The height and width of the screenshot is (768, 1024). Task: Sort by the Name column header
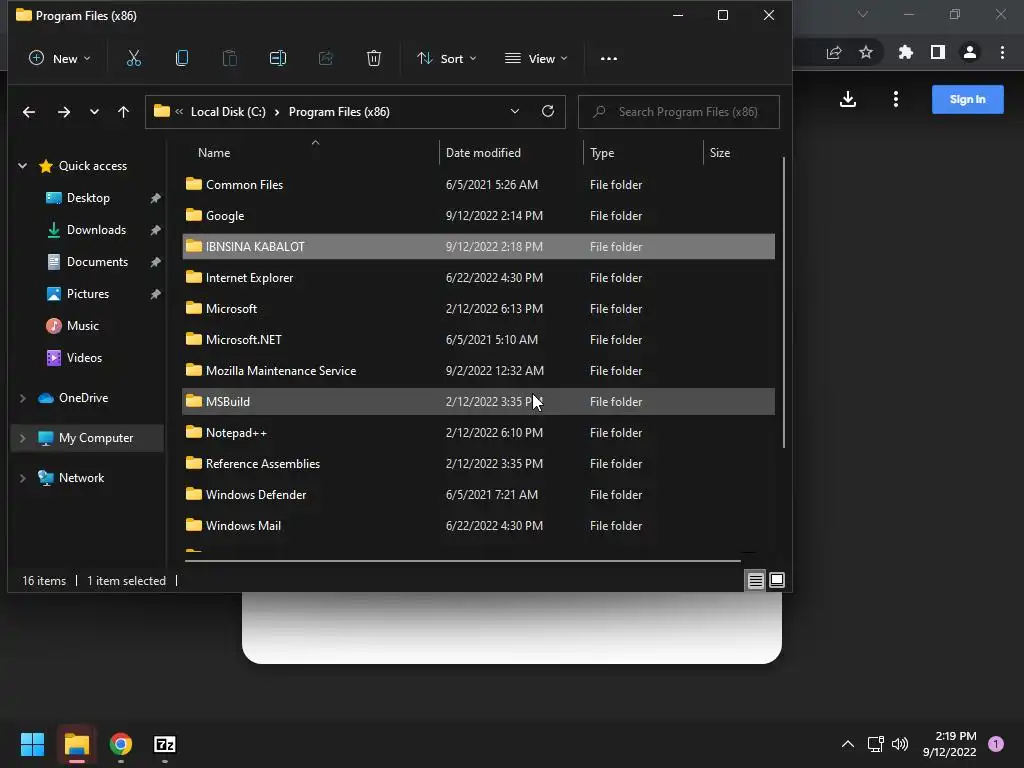click(310, 153)
